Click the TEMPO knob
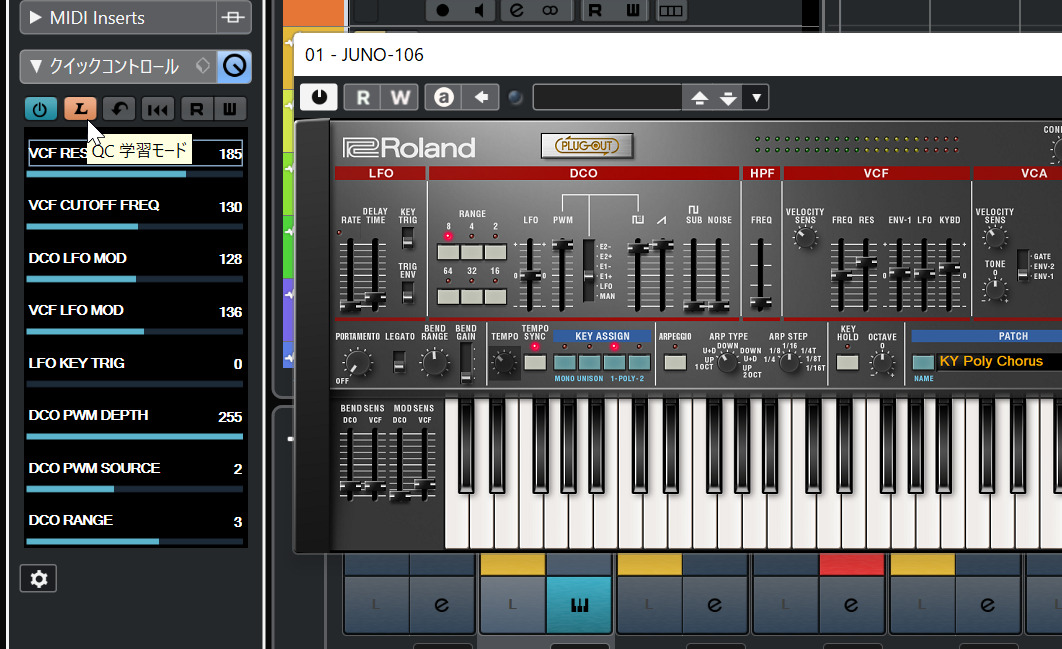Screen dimensions: 1062x649 click(x=504, y=362)
